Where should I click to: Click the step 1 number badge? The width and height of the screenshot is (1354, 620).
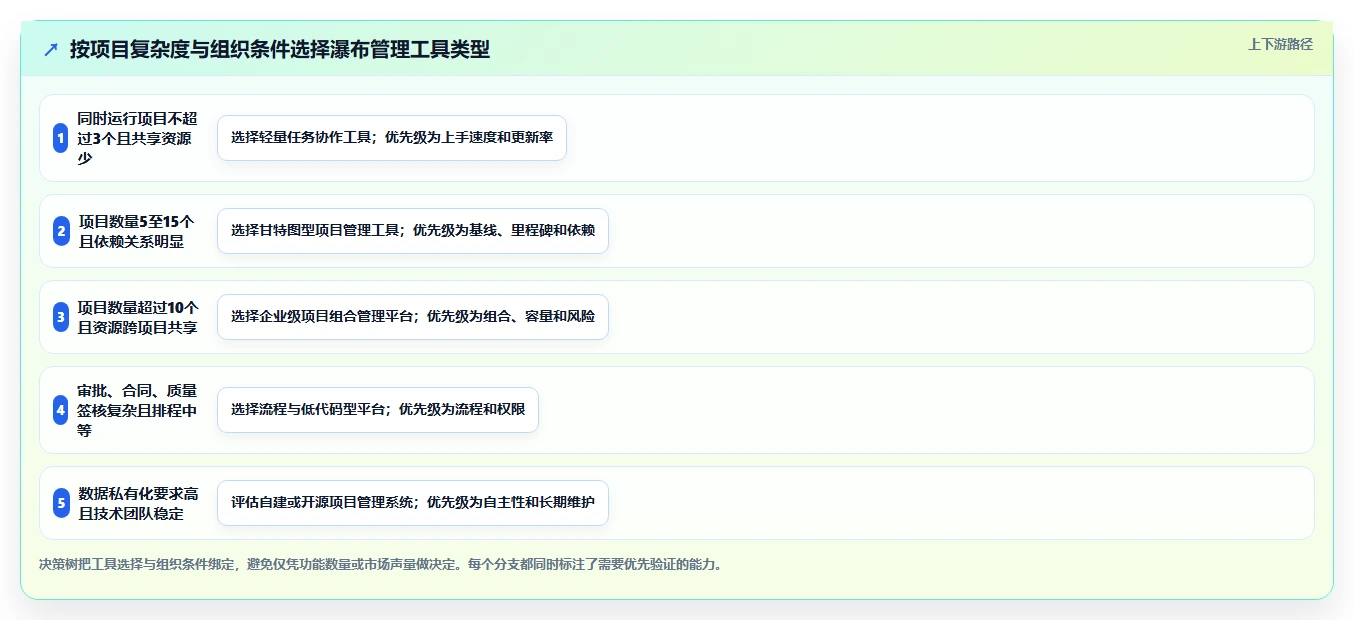click(61, 138)
